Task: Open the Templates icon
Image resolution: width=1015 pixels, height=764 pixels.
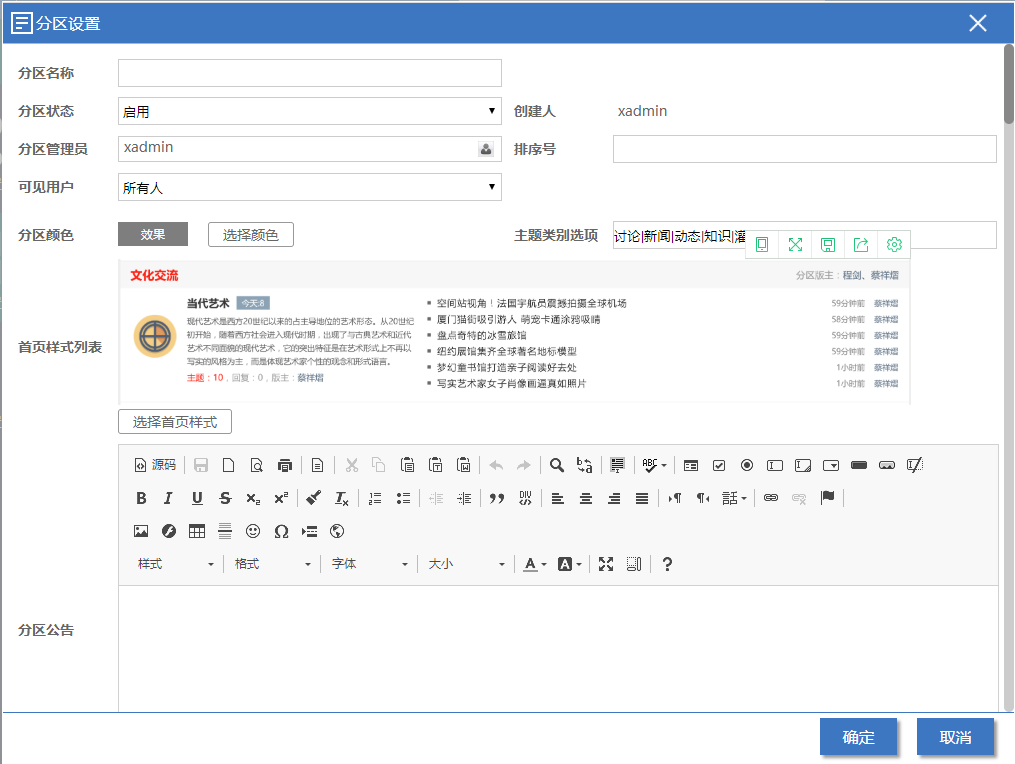Action: (x=317, y=465)
